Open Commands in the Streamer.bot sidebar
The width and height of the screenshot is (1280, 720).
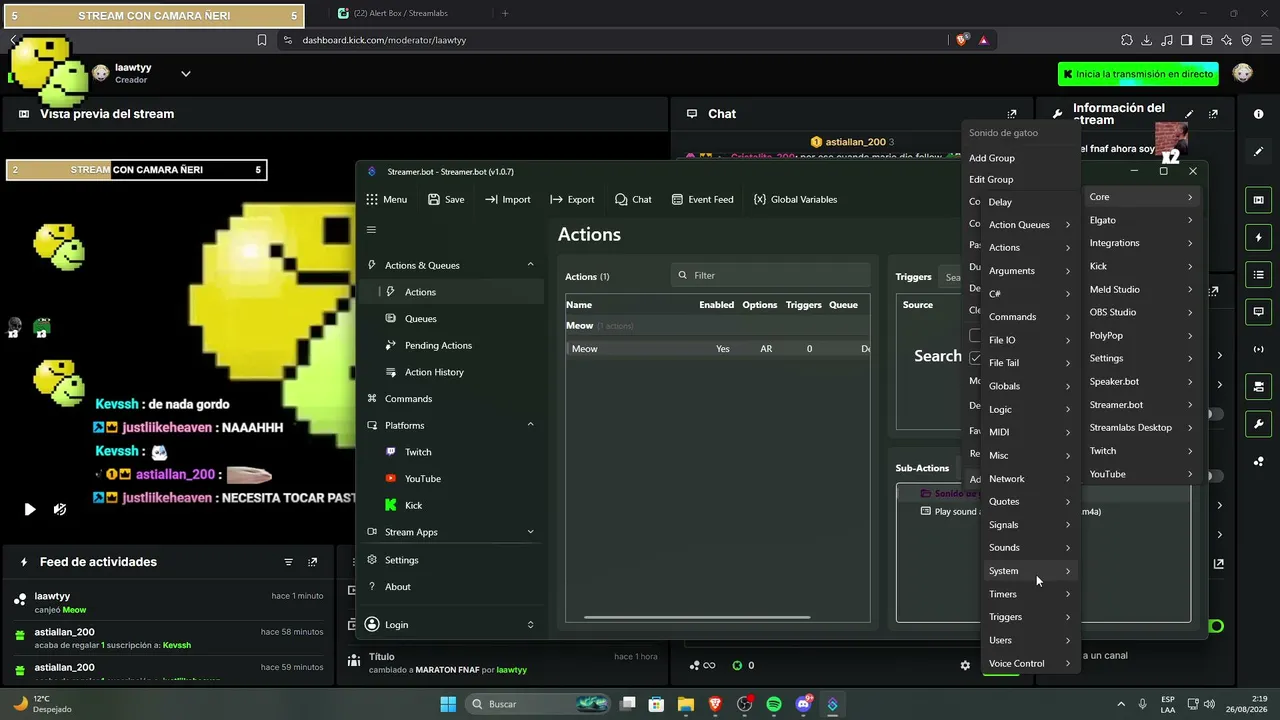(451, 399)
